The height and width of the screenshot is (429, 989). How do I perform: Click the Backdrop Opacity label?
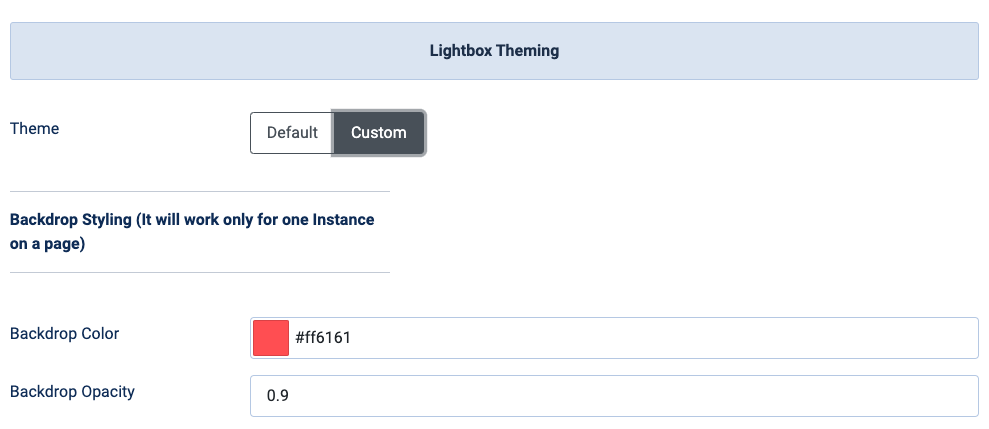tap(73, 392)
